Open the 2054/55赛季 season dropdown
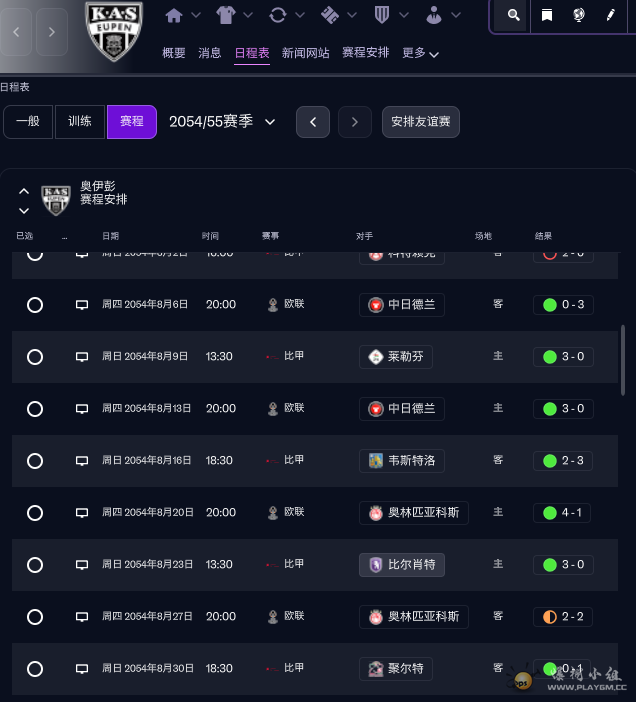The height and width of the screenshot is (702, 636). 222,122
